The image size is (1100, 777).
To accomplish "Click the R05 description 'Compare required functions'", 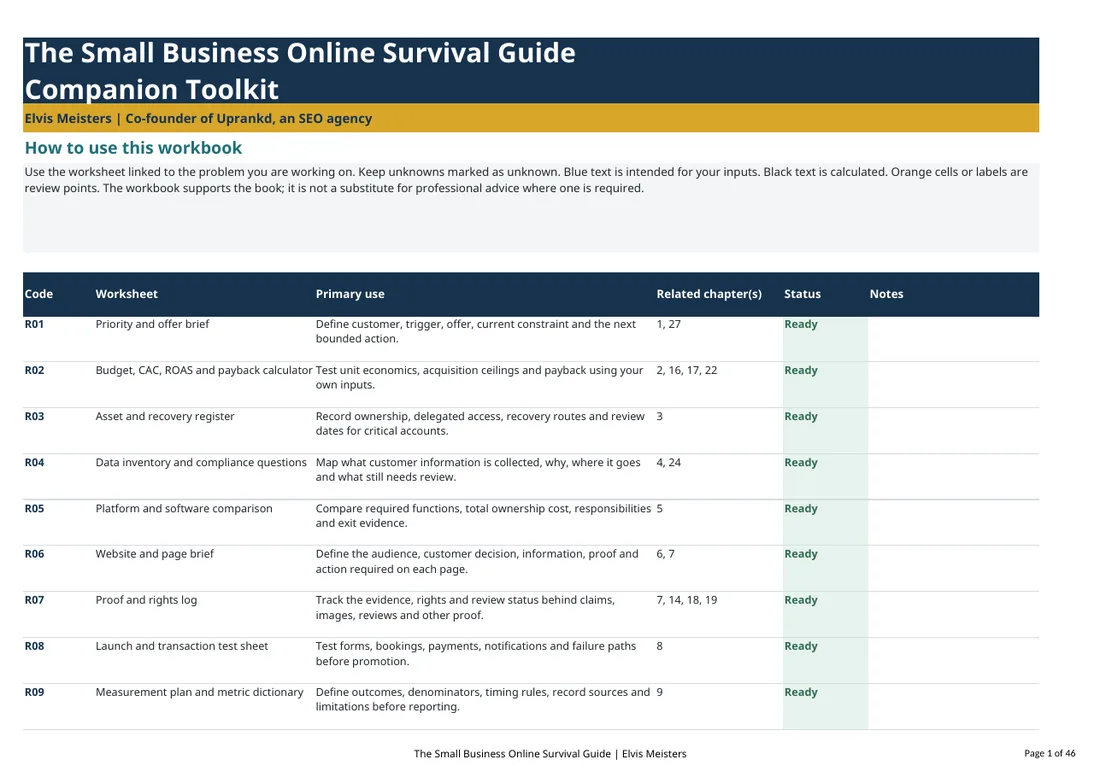I will 483,515.
